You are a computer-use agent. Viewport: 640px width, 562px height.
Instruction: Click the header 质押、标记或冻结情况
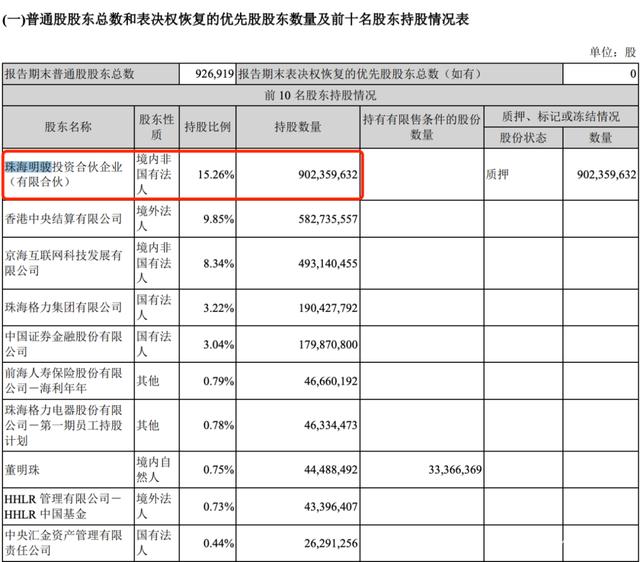click(x=561, y=117)
